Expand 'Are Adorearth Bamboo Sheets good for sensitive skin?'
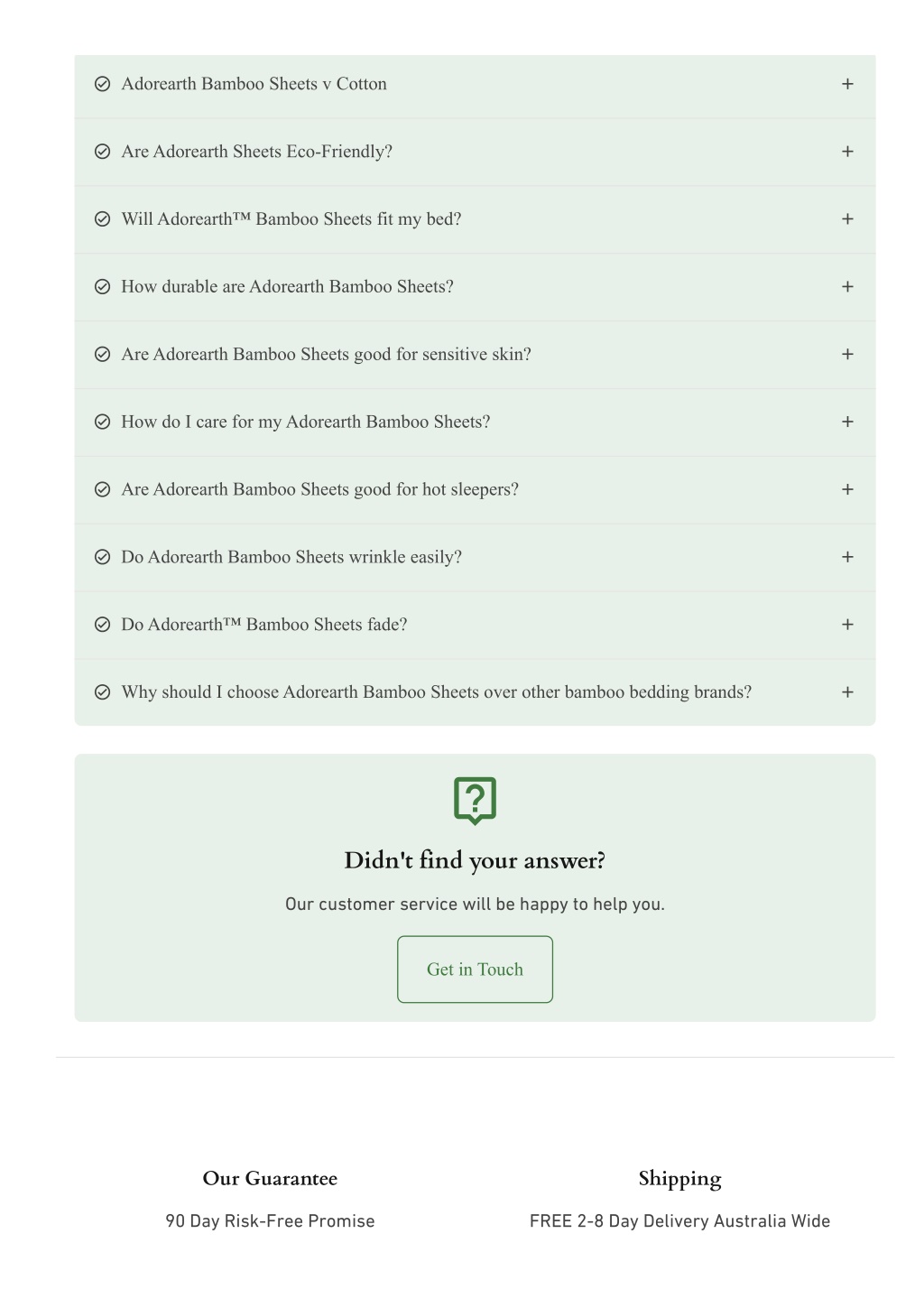Screen dimensions: 924x1308 [x=475, y=355]
